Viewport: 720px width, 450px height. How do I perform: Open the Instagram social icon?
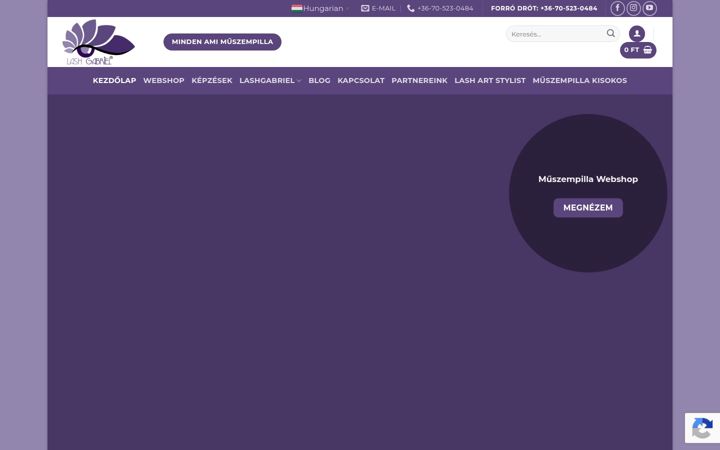pos(633,8)
